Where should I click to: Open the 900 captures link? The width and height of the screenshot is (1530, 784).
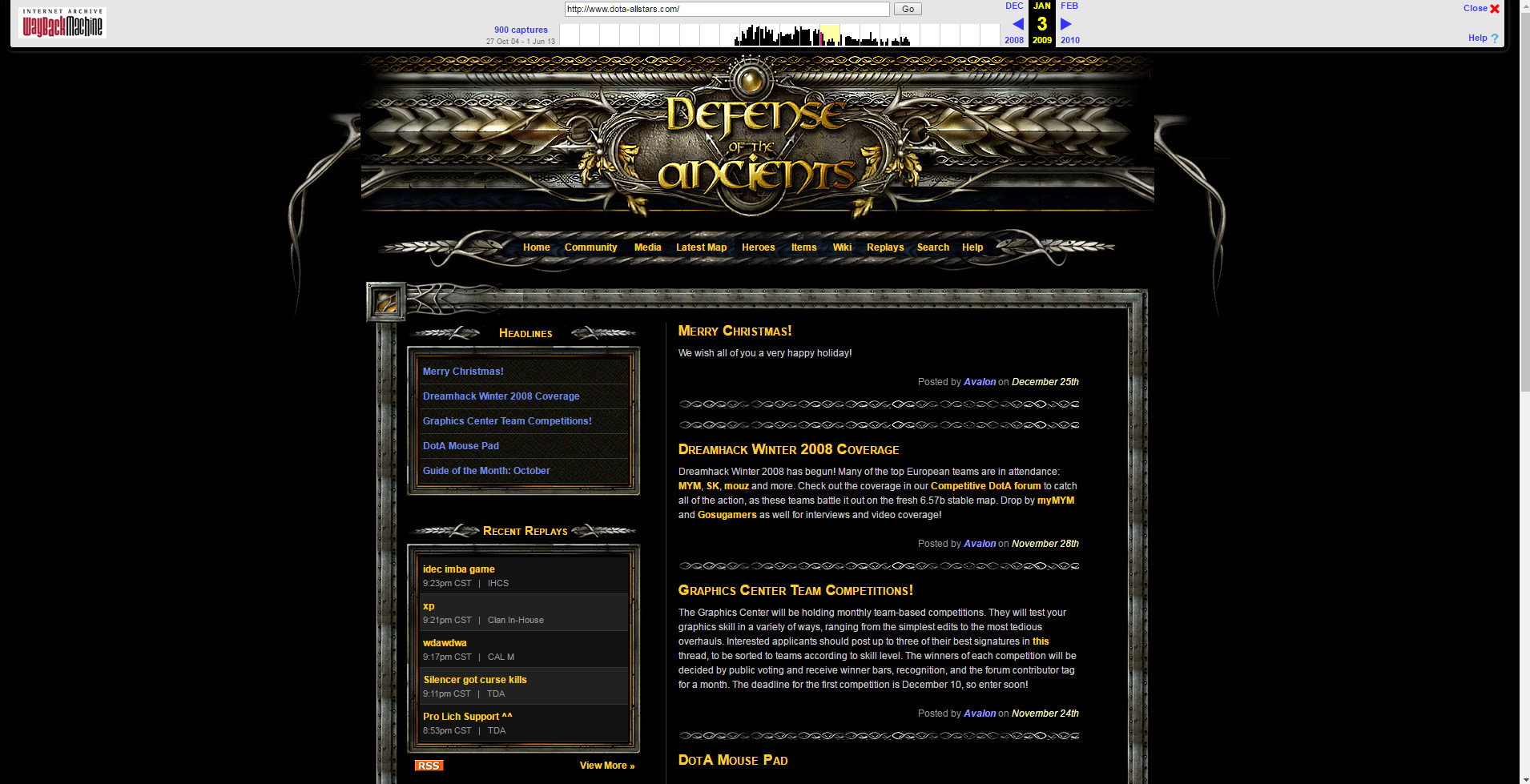pyautogui.click(x=521, y=30)
